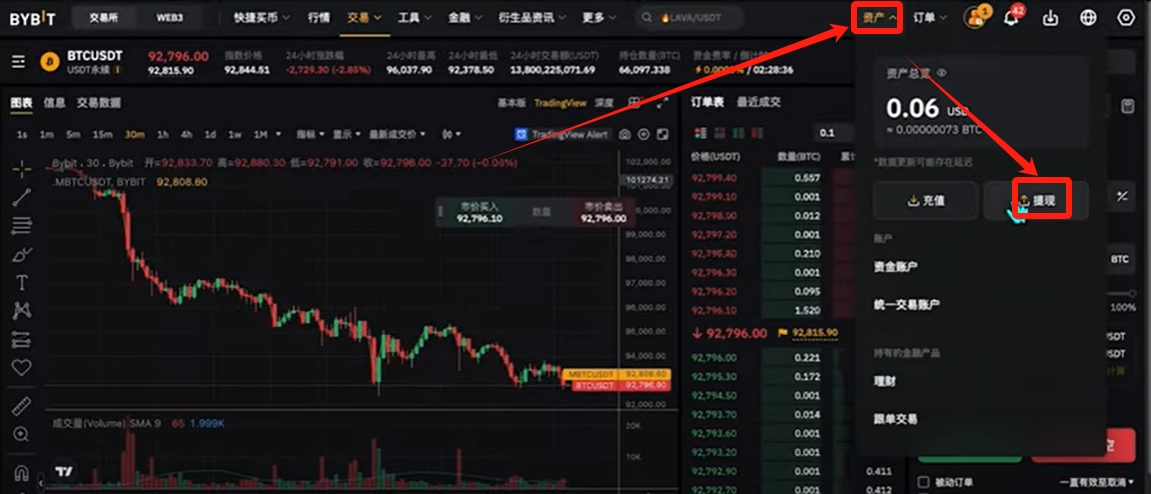This screenshot has height=494, width=1151.
Task: Open the 指标 indicators dropdown
Action: (311, 134)
